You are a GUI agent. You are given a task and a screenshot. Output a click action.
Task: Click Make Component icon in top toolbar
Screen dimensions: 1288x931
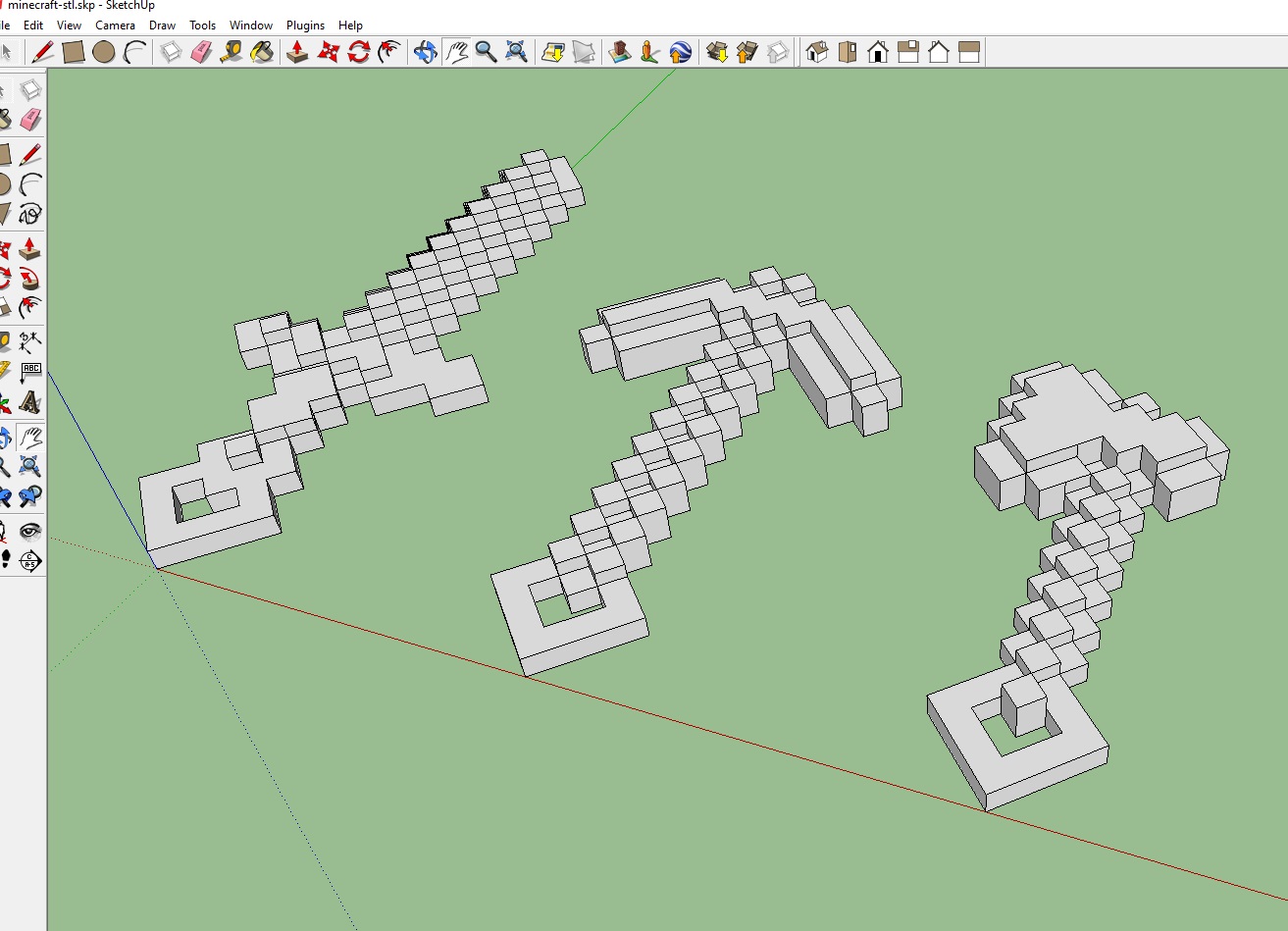171,52
